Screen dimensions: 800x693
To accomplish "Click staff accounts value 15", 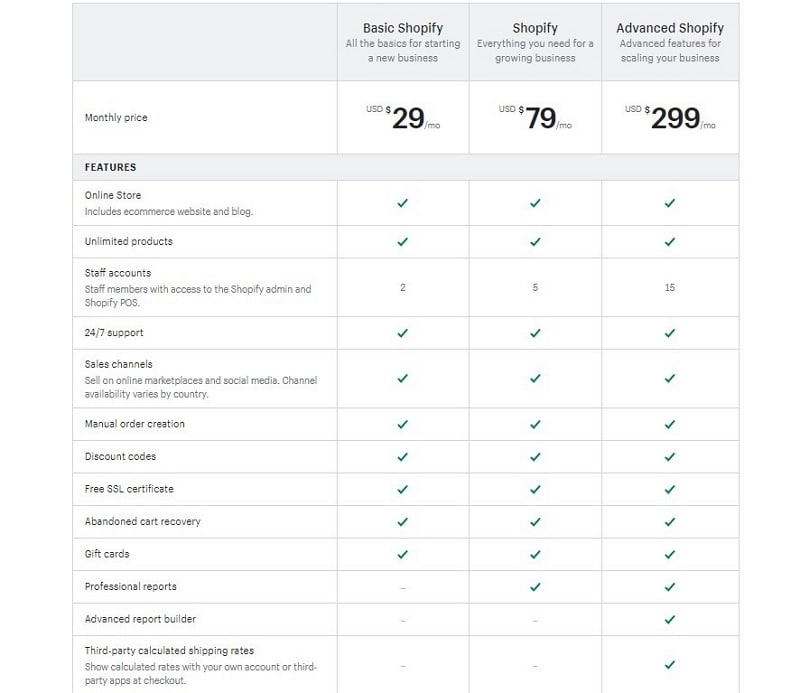I will [670, 288].
